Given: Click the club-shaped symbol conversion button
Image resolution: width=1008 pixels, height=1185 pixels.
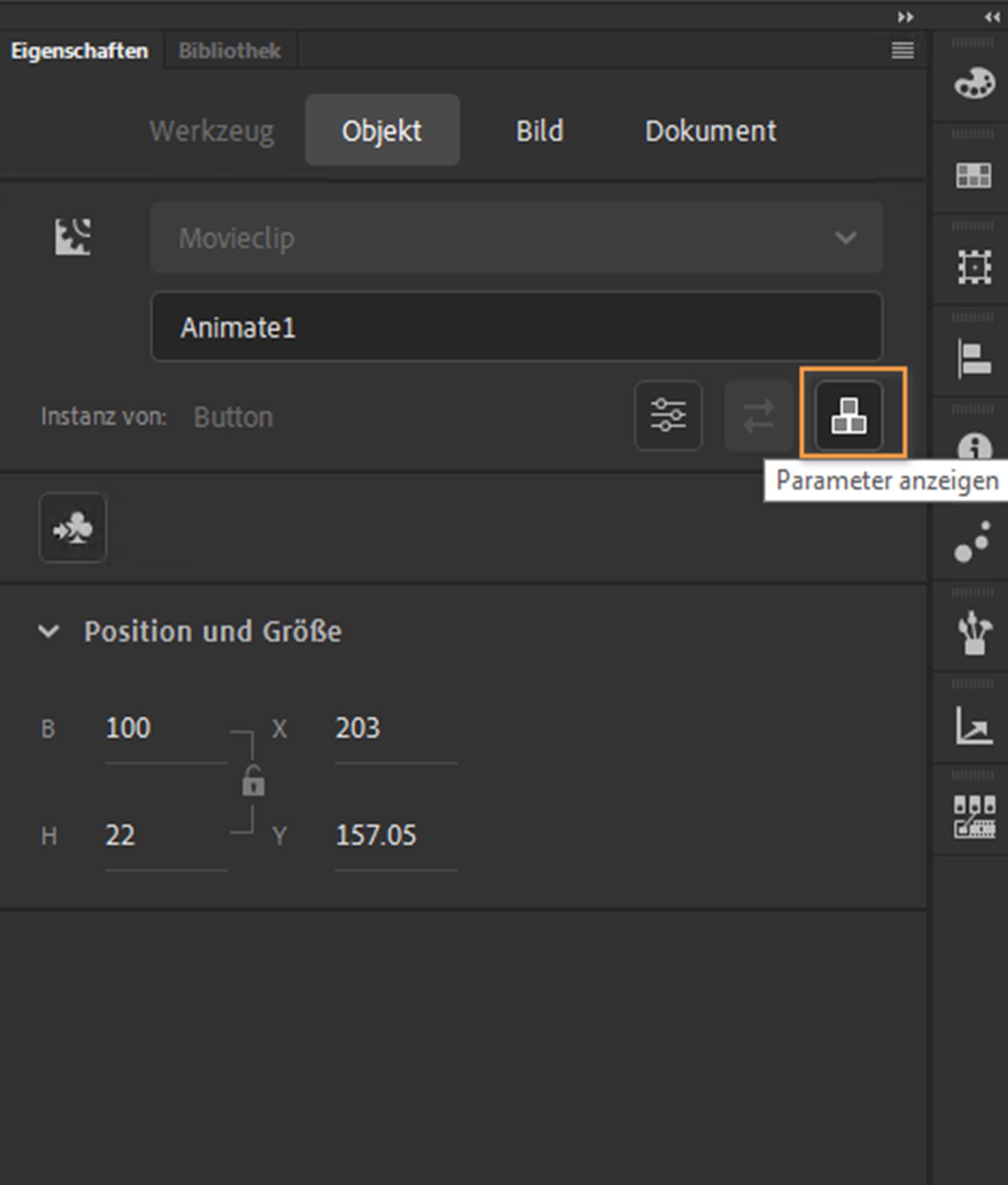Looking at the screenshot, I should 73,527.
